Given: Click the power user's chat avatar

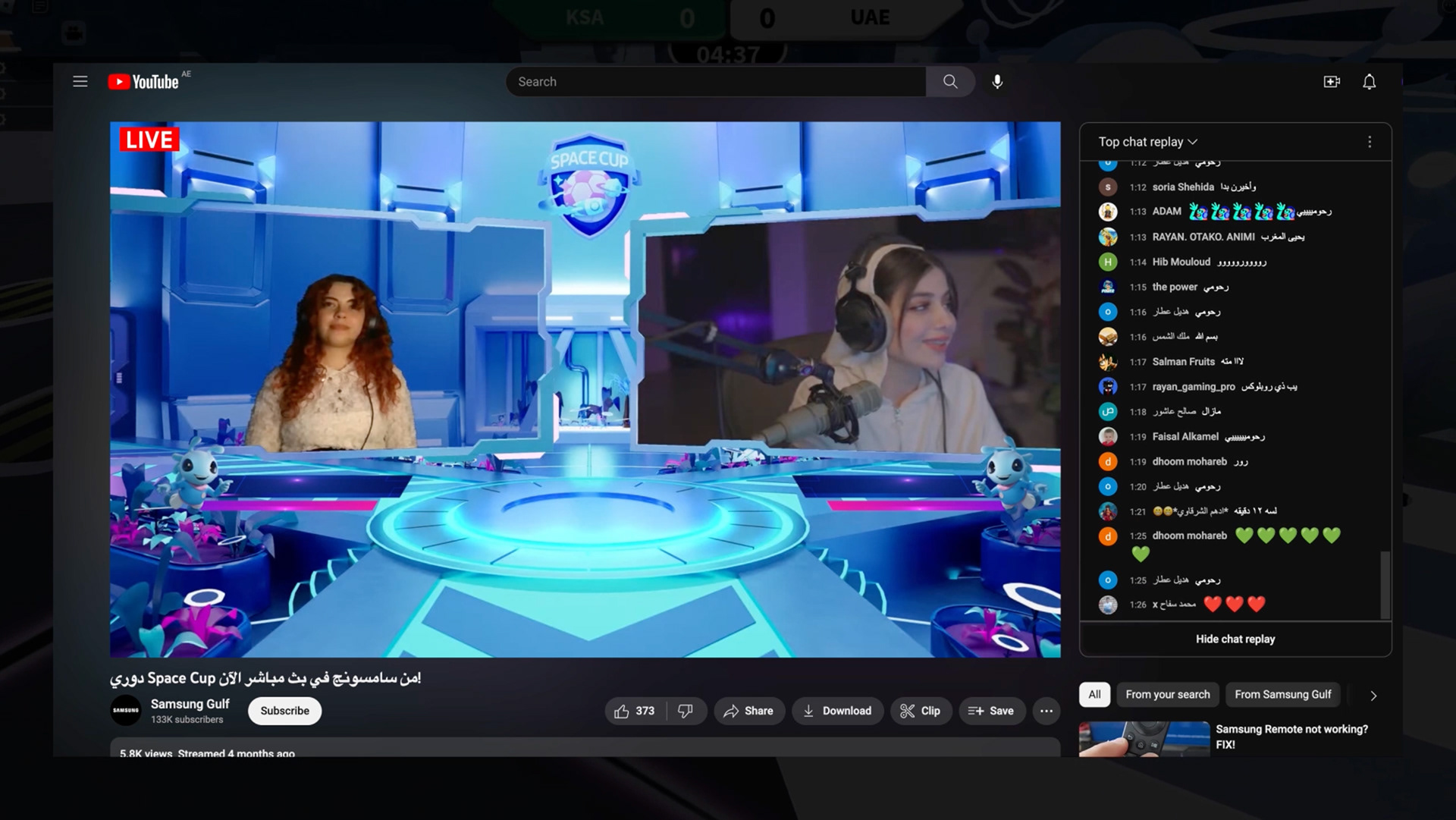Looking at the screenshot, I should pyautogui.click(x=1108, y=287).
